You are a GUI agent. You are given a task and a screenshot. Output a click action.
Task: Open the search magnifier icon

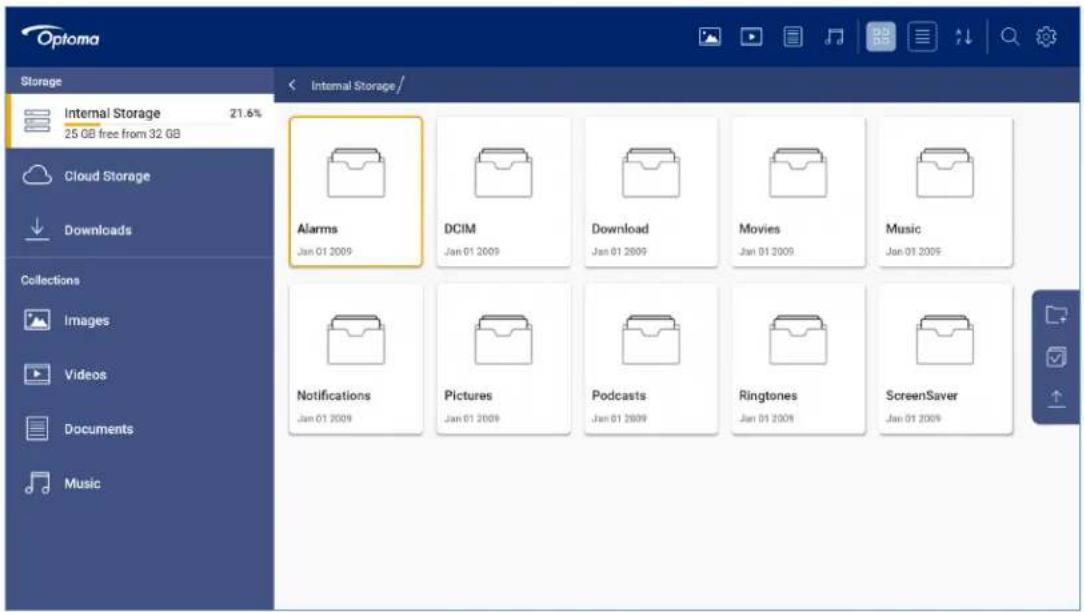(1010, 37)
